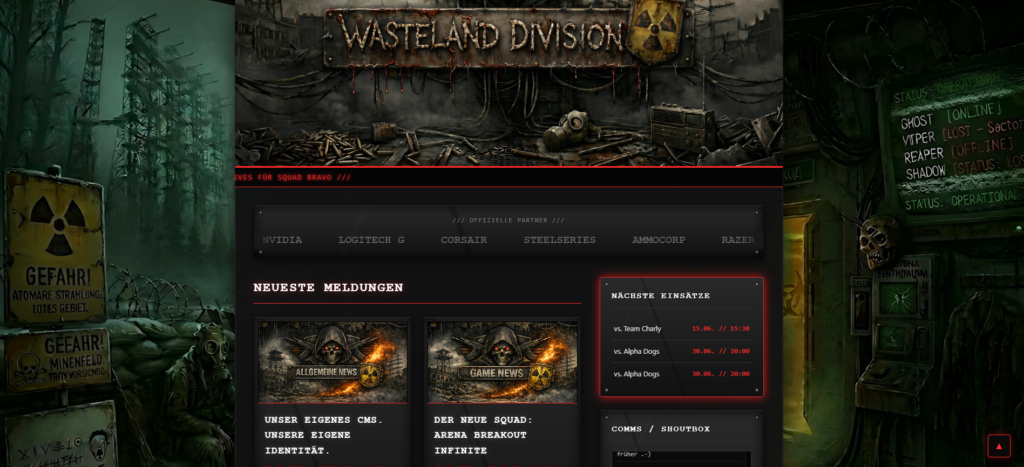Click the scroll-to-top arrow button

[x=999, y=446]
